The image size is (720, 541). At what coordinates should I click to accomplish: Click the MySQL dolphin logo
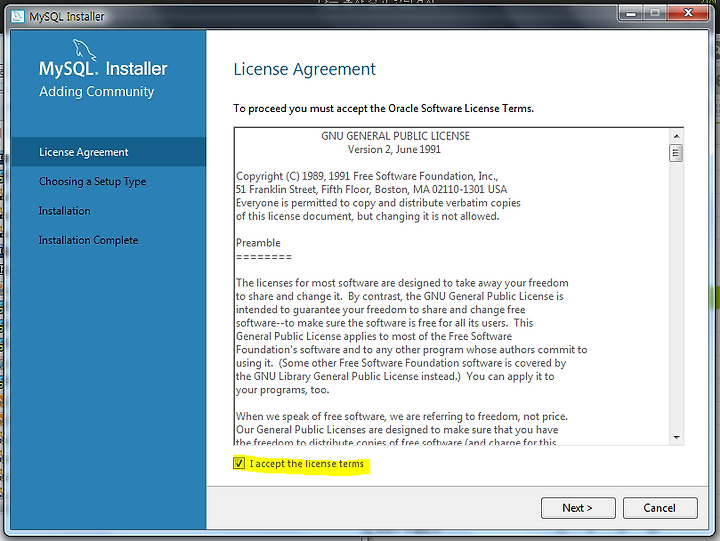(84, 50)
